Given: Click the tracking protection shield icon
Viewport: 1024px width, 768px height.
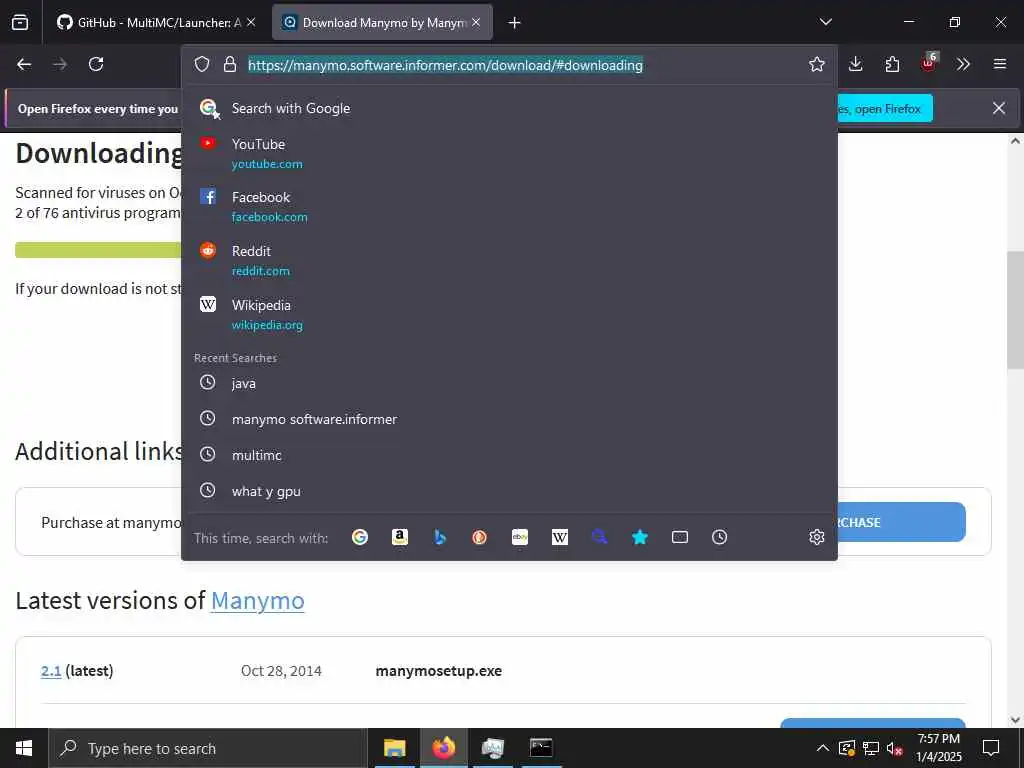Looking at the screenshot, I should [x=202, y=64].
